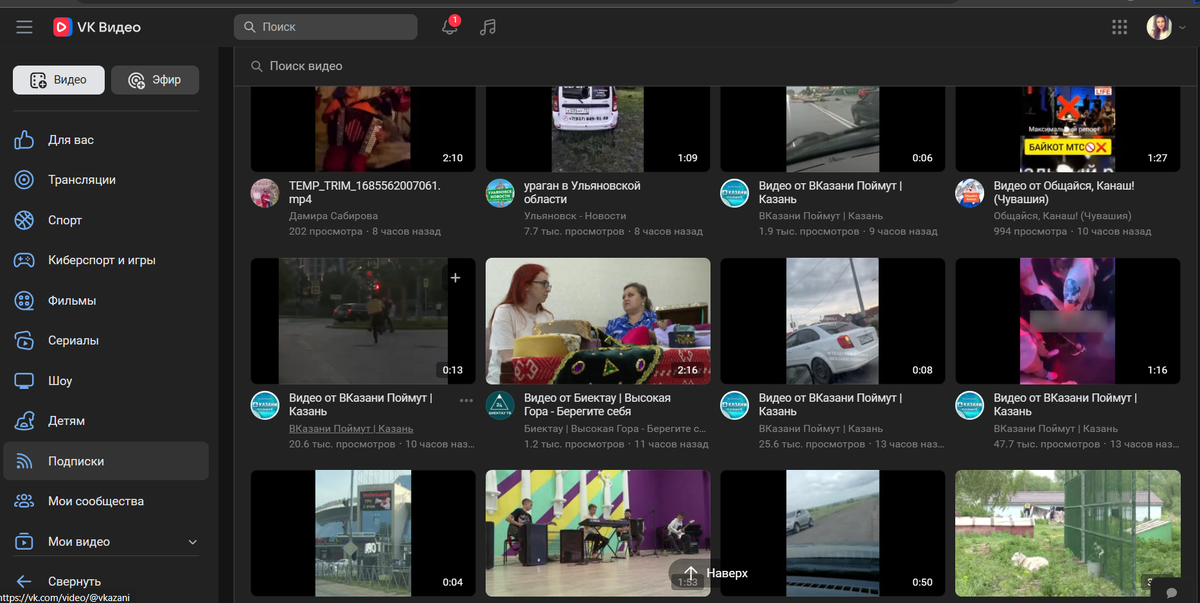
Task: Play the 1:27 БАЙКОТ МТС thumbnail
Action: (1068, 129)
